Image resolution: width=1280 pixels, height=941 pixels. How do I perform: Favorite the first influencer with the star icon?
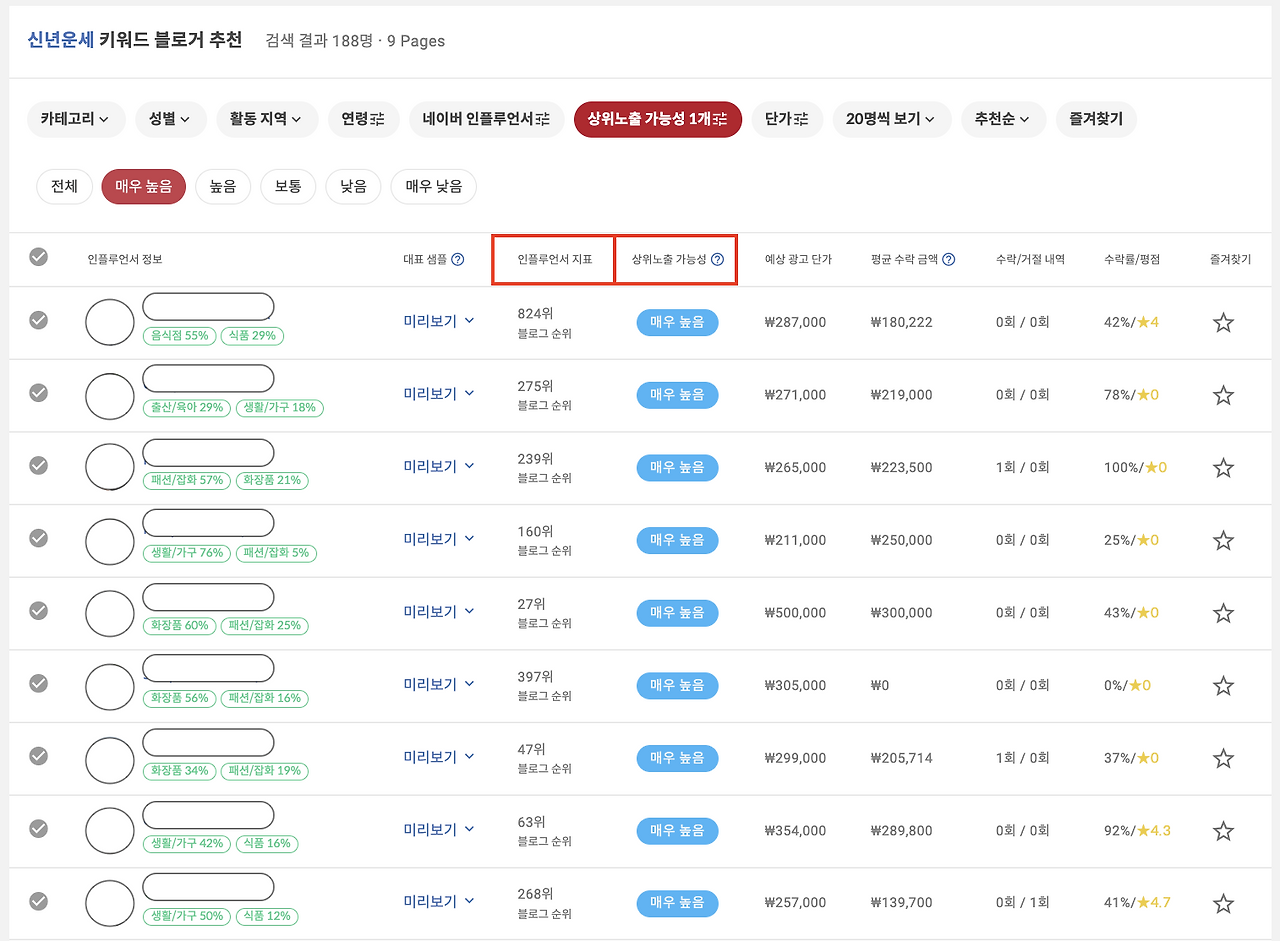[1223, 322]
